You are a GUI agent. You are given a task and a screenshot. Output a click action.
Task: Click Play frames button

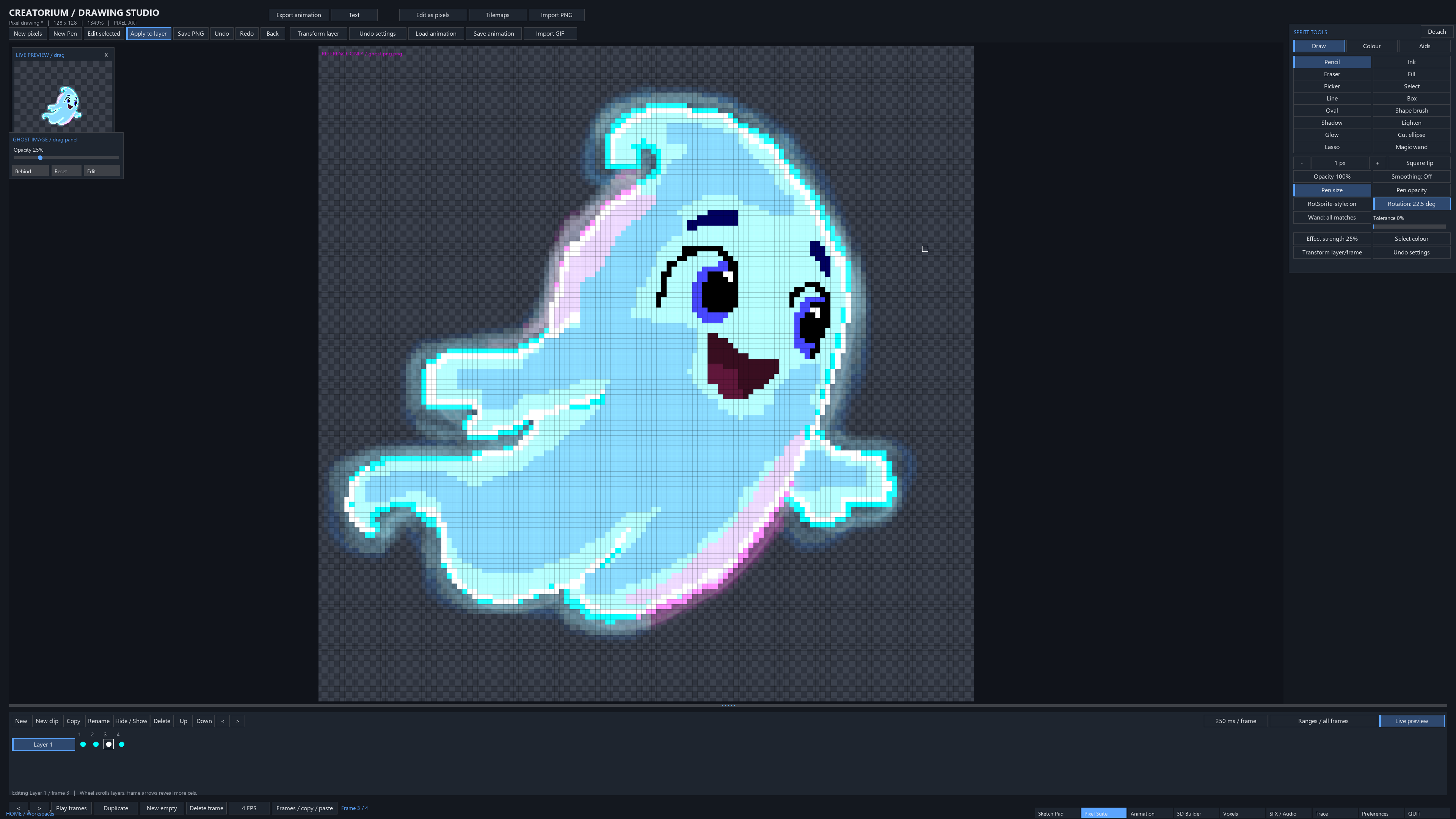pyautogui.click(x=71, y=808)
